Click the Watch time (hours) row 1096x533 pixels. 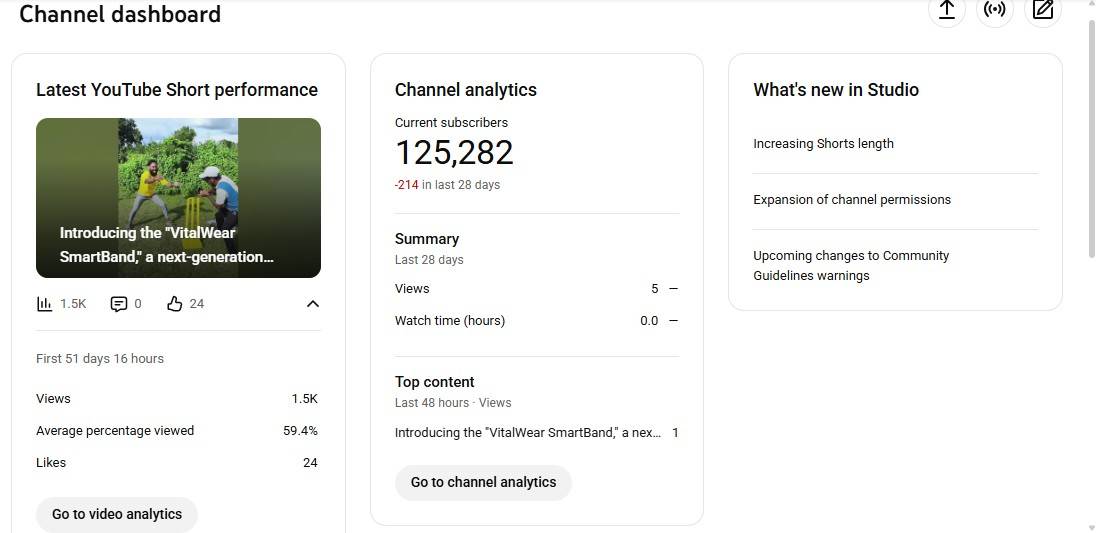pos(536,321)
